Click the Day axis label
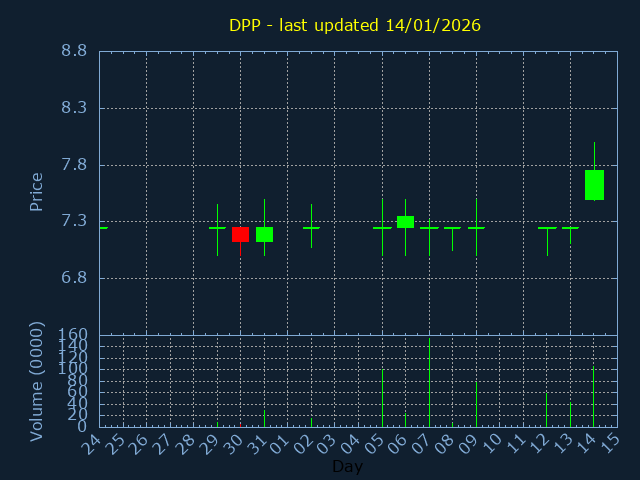Viewport: 640px width, 480px height. tap(347, 467)
